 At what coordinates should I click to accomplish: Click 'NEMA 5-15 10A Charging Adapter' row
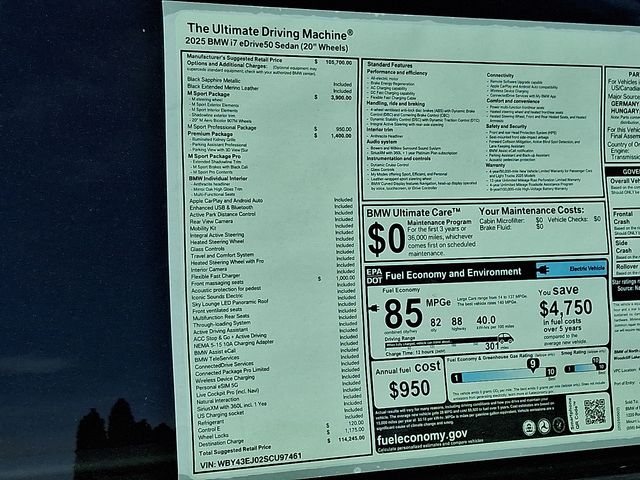pos(233,344)
